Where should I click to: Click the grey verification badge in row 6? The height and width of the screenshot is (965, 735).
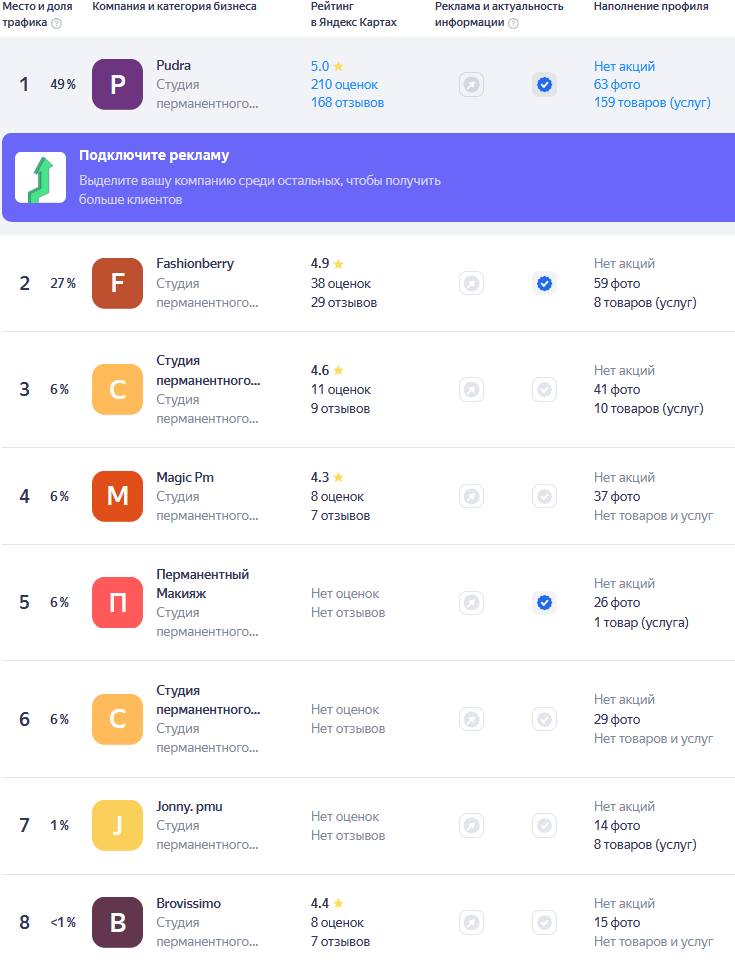pos(545,719)
